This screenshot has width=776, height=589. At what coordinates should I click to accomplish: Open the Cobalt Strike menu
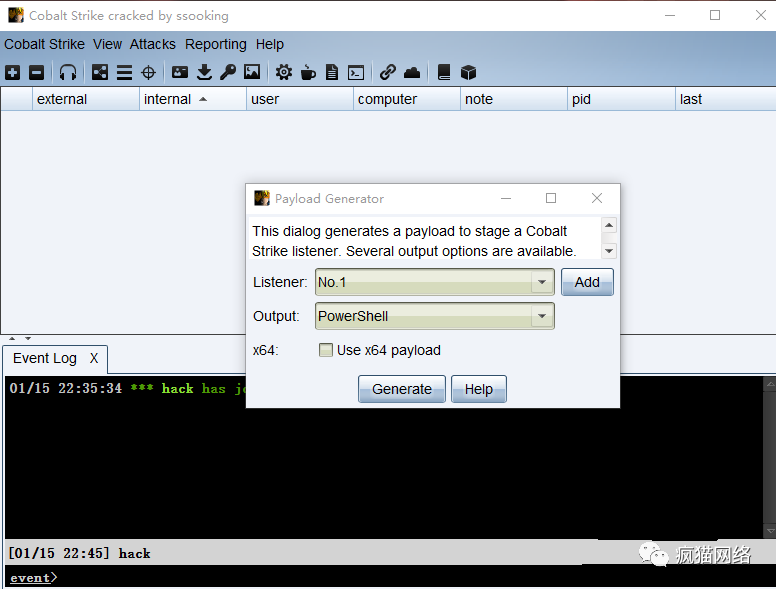pos(45,45)
